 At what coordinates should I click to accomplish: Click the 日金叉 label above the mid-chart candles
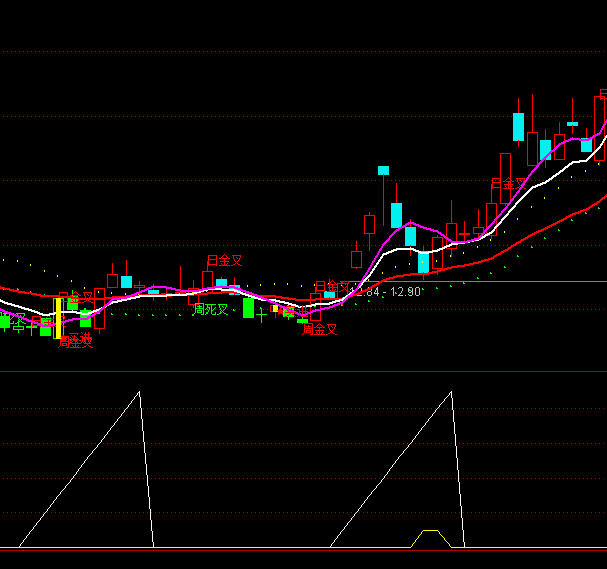[225, 260]
